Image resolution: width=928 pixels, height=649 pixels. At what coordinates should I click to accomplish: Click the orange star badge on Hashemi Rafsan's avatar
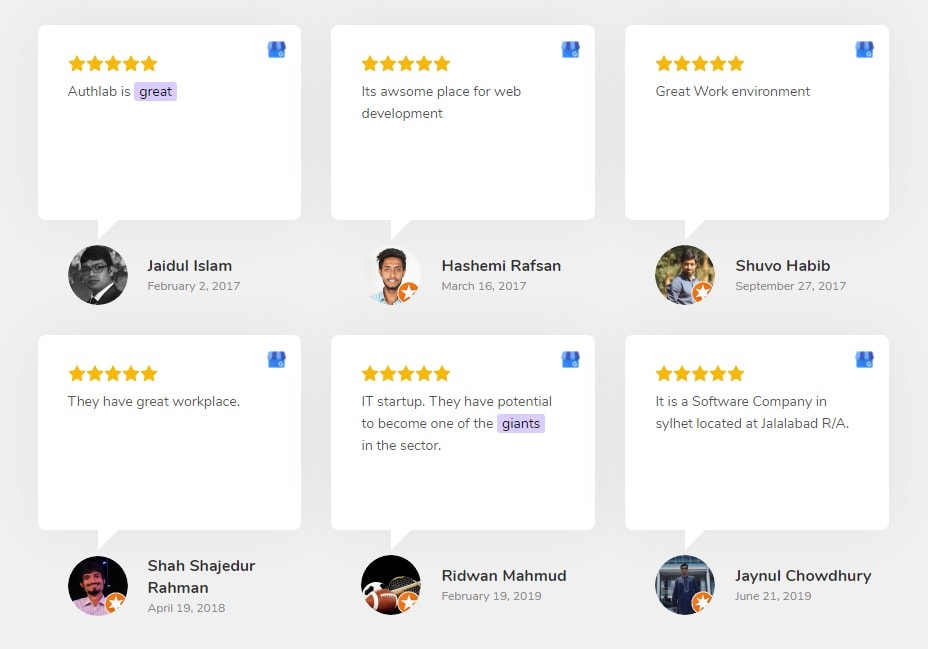click(408, 292)
